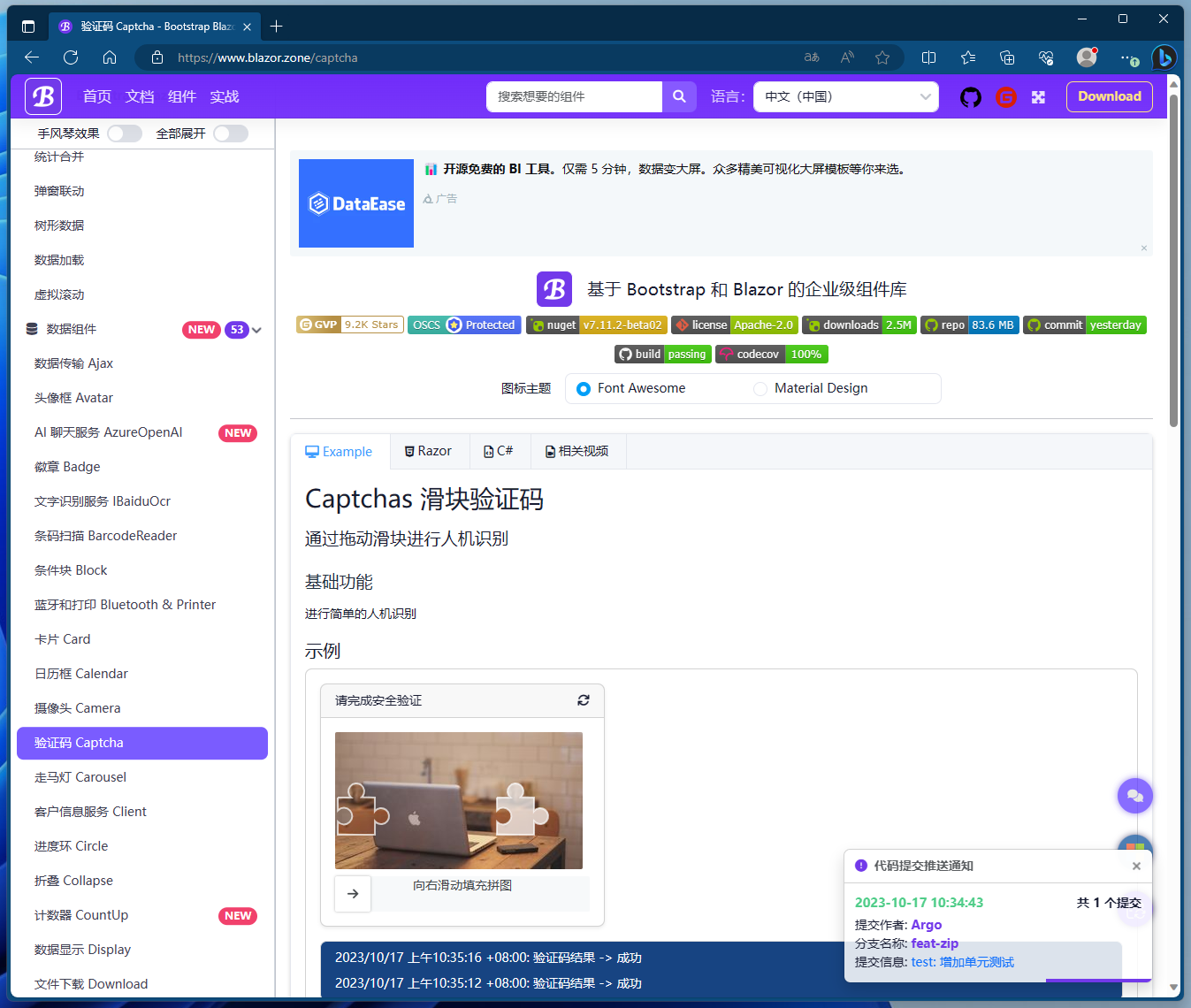Toggle the 手风琴效果 switch
This screenshot has height=1008, width=1191.
124,133
